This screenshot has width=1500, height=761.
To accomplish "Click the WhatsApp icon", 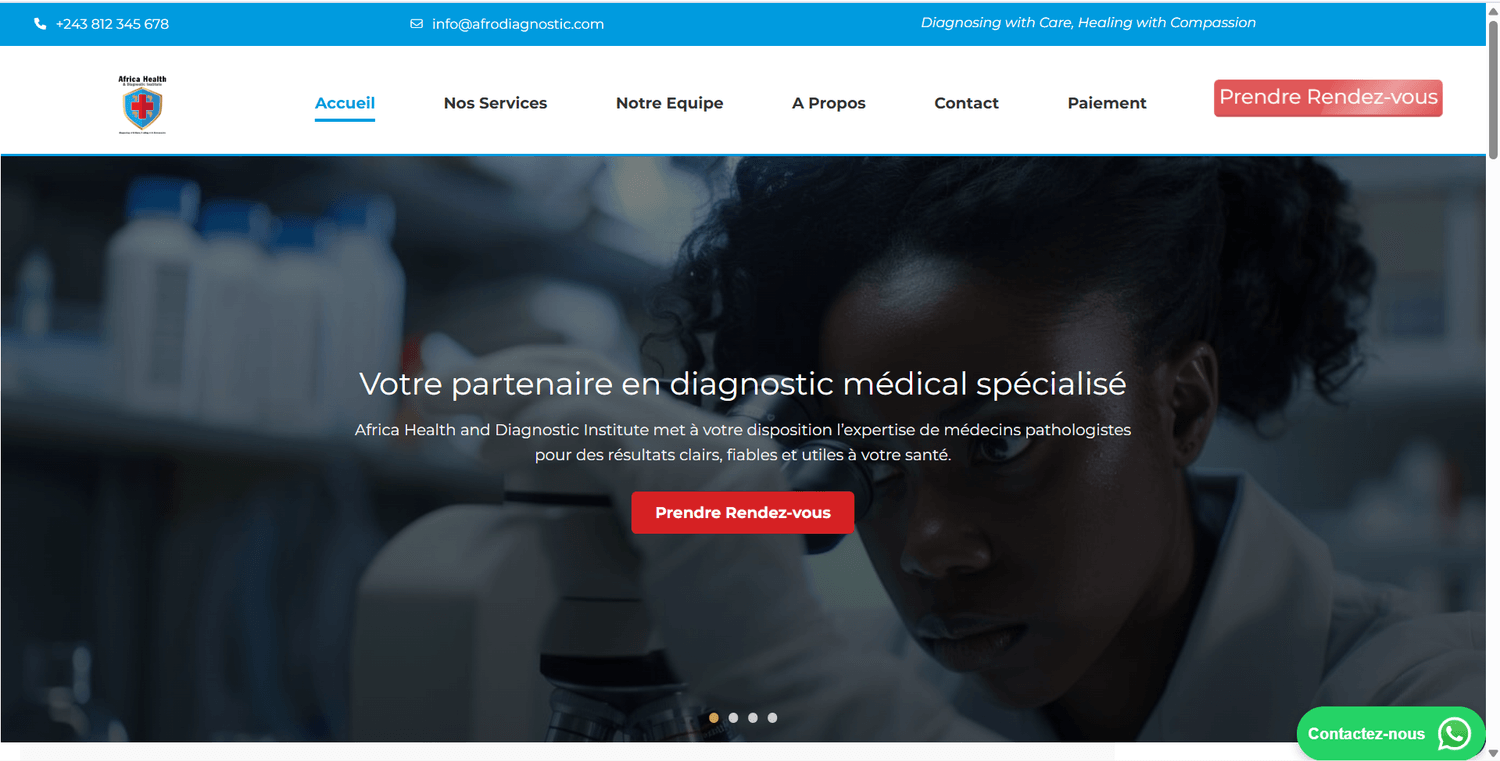I will click(1454, 733).
